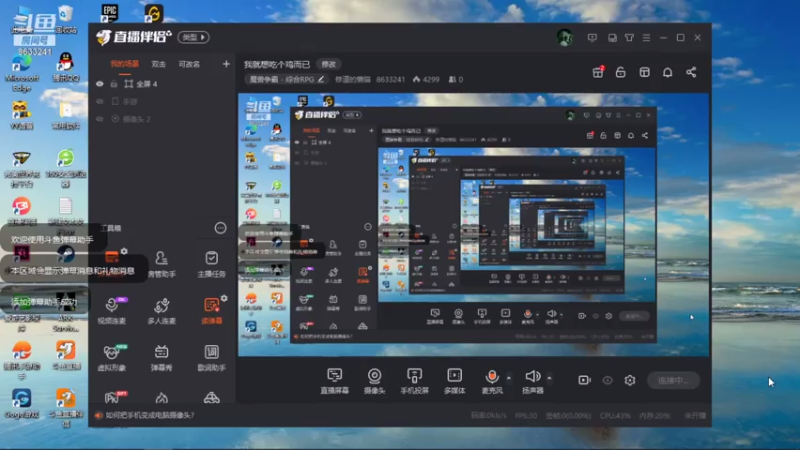Open the mode switch pill beside logo
The width and height of the screenshot is (800, 450).
coord(193,37)
